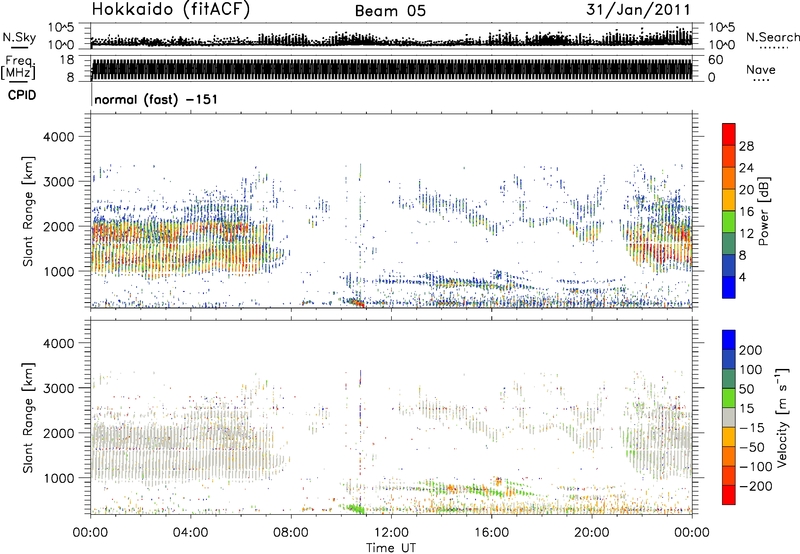The image size is (800, 554).
Task: Click the dotted line sample under 'Nave'
Action: (x=761, y=81)
